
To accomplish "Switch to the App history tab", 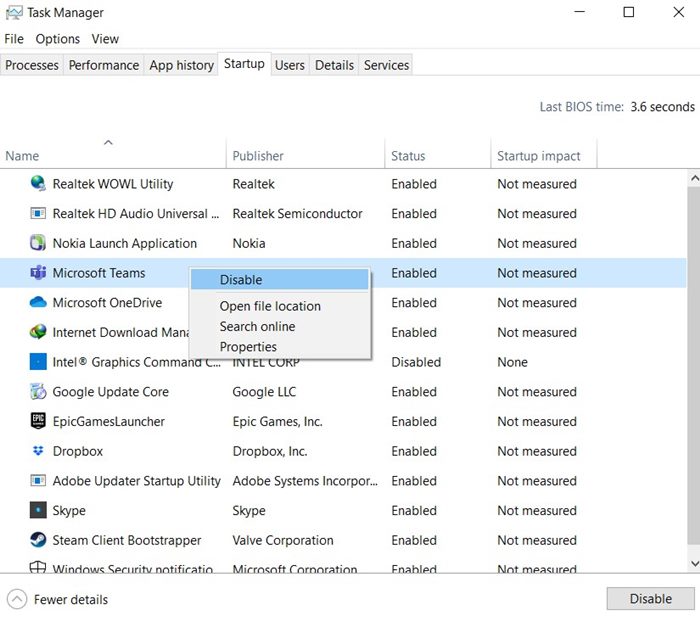I will coord(181,65).
